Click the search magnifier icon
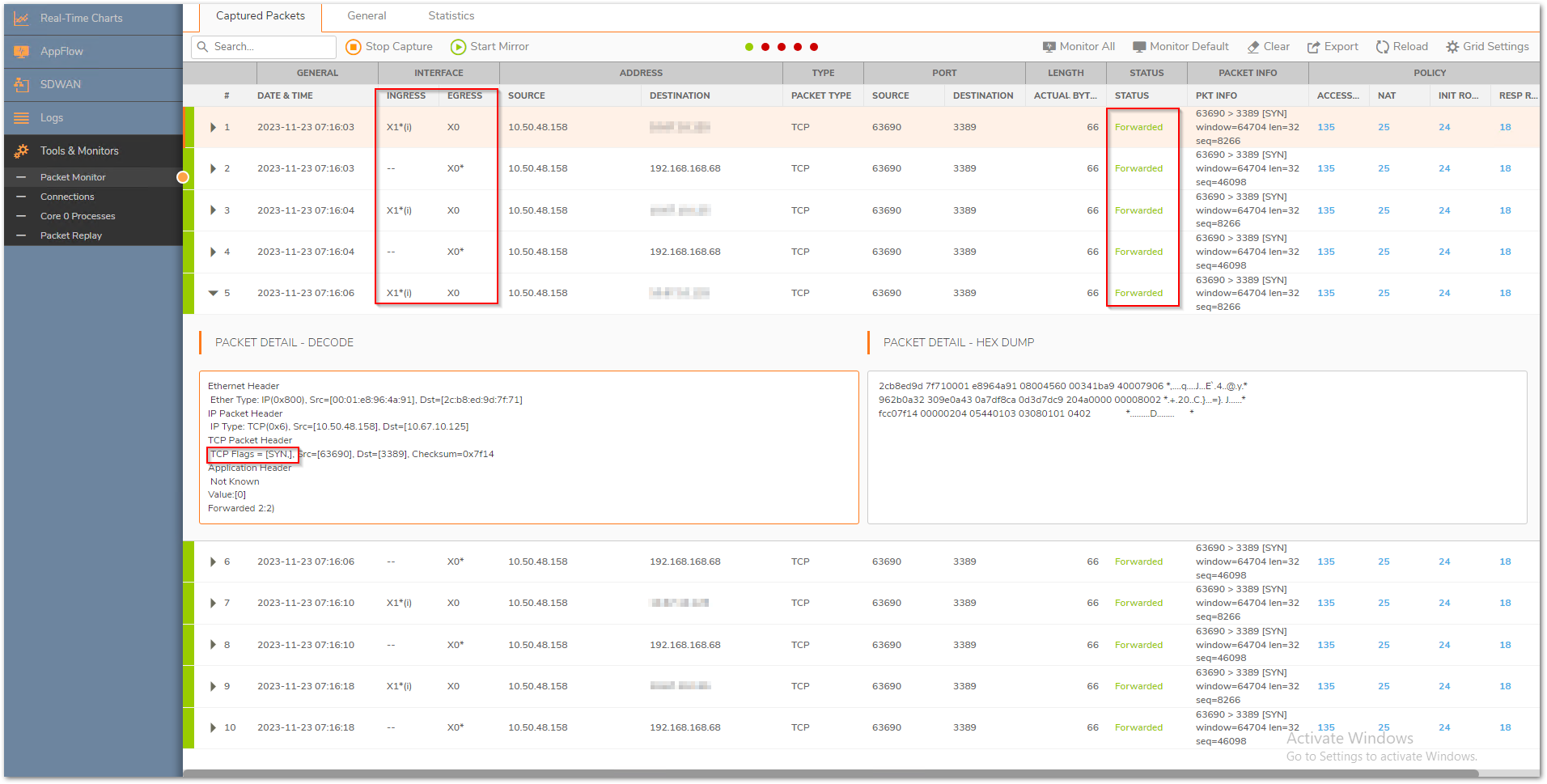 [202, 47]
